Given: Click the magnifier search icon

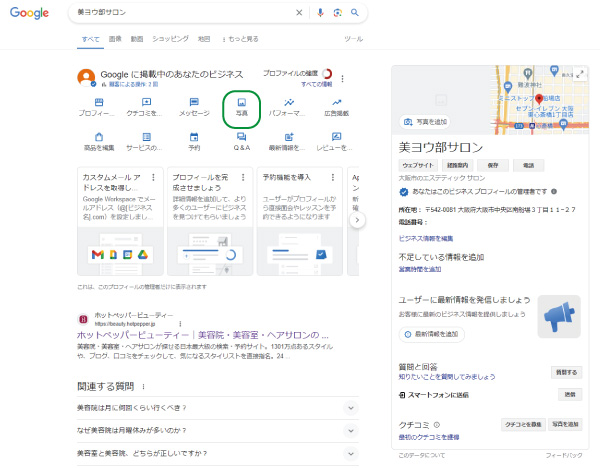Looking at the screenshot, I should (x=355, y=13).
